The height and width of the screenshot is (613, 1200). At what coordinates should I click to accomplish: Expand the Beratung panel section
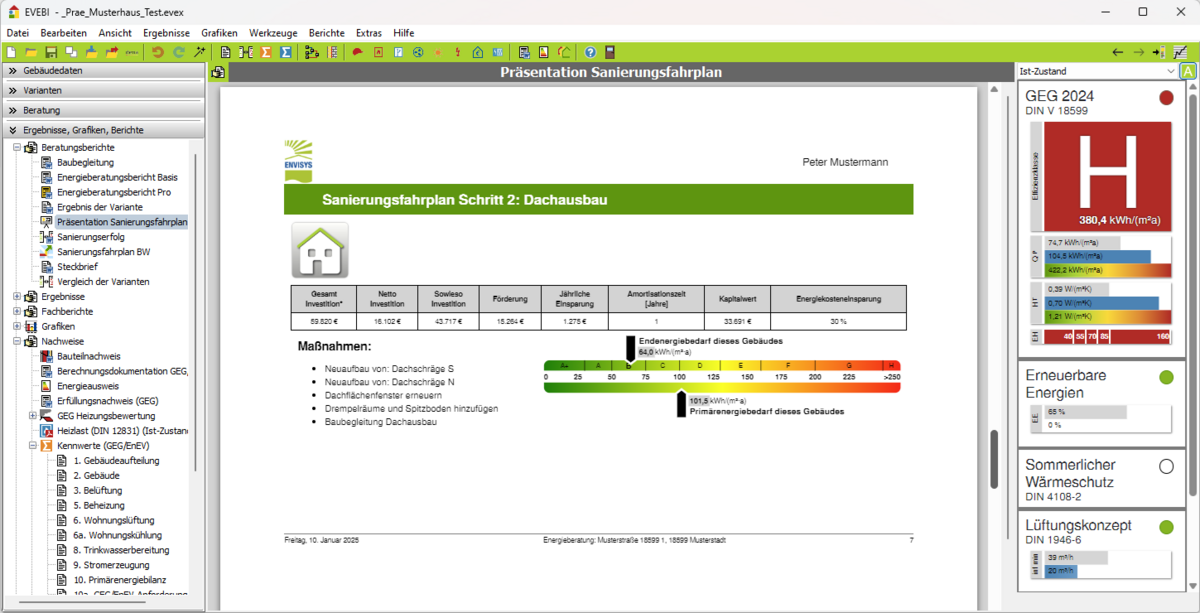(x=102, y=110)
